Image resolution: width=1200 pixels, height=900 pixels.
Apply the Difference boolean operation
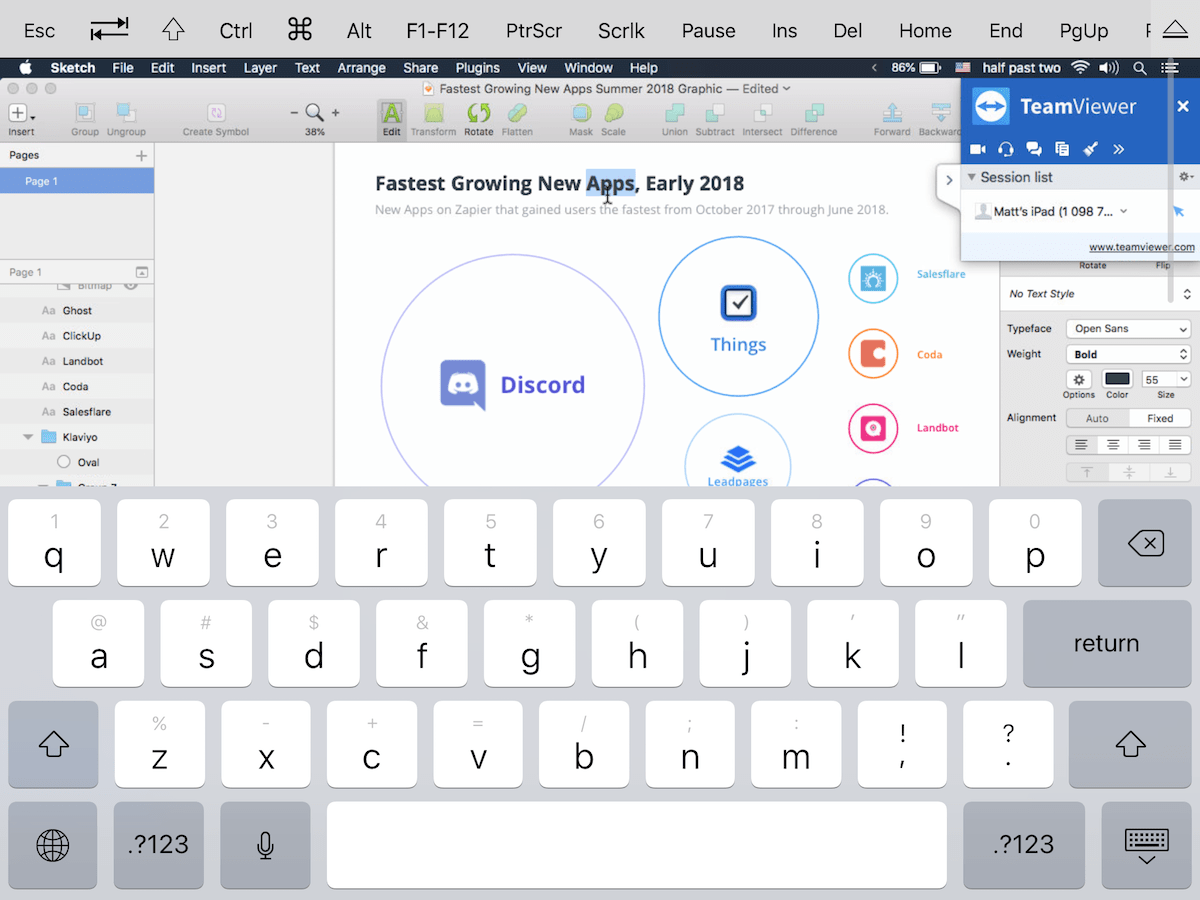click(x=813, y=118)
